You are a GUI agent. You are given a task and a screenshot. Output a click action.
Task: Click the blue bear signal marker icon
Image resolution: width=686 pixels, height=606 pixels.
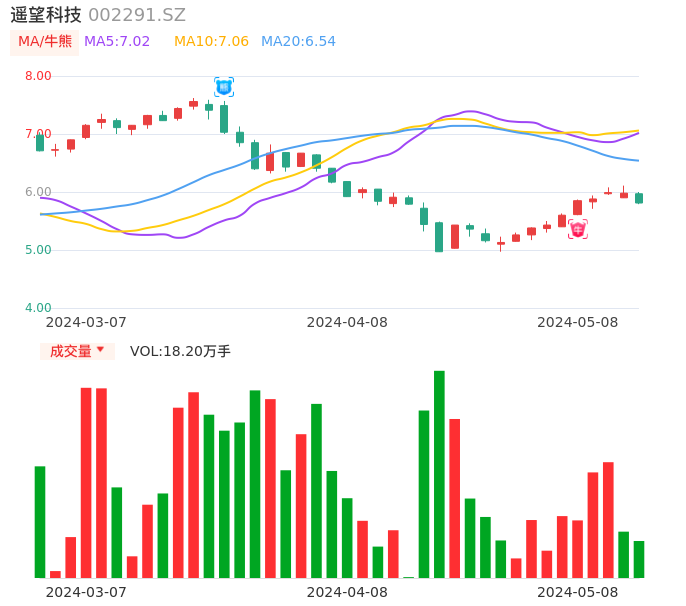[x=224, y=87]
